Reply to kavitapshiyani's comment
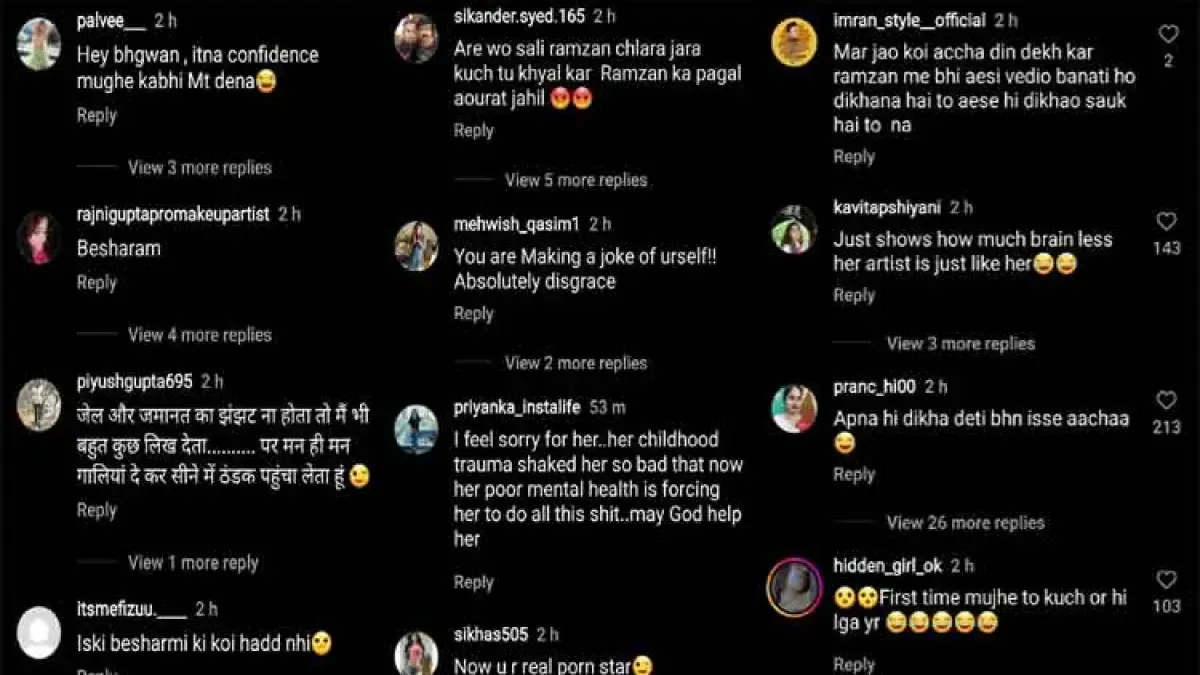 (854, 295)
